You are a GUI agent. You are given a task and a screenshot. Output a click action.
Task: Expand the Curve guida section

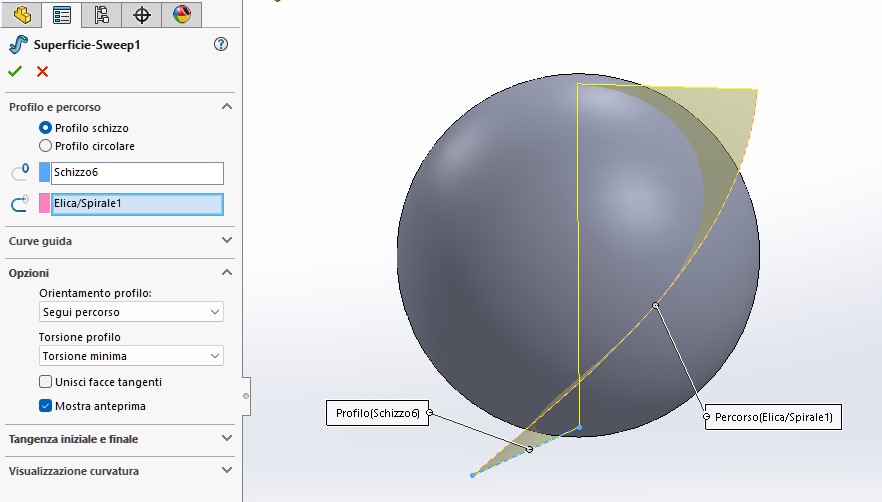[120, 241]
